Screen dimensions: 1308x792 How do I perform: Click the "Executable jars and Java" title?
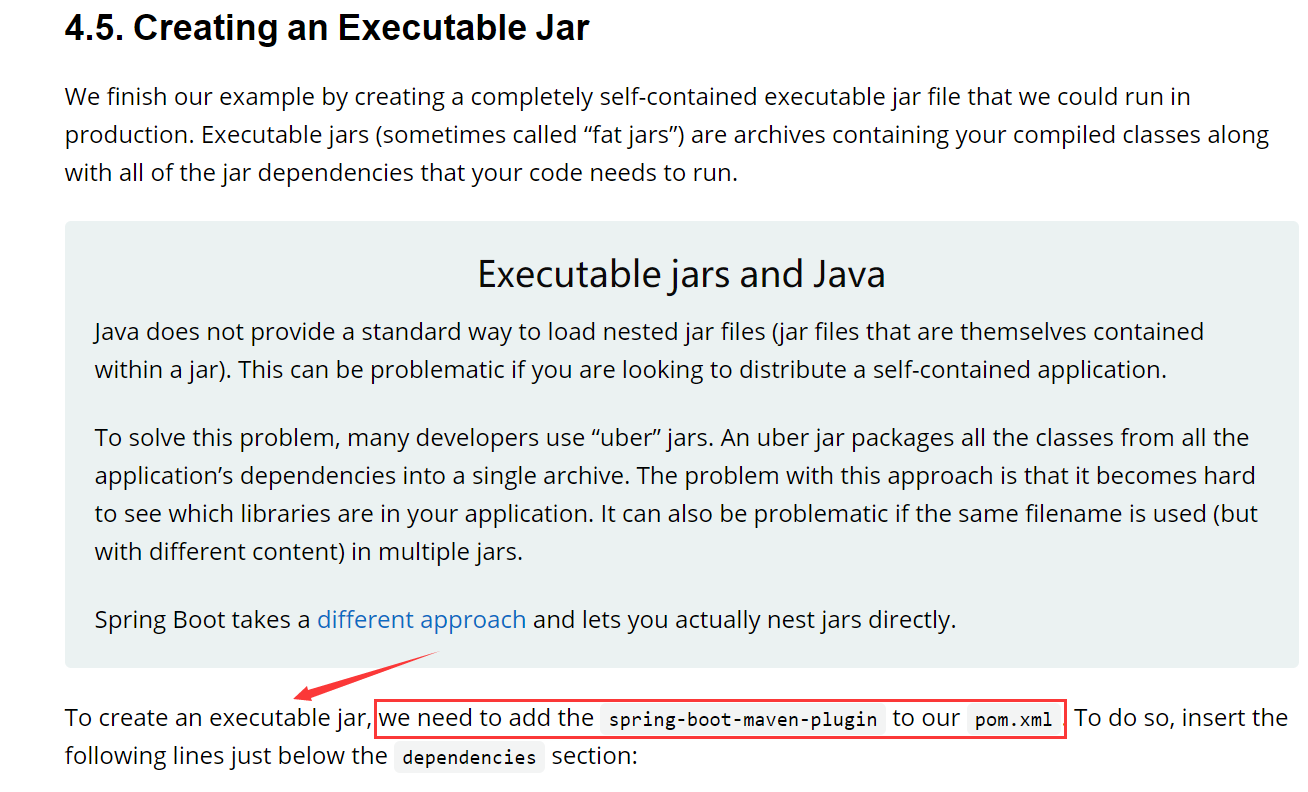[x=681, y=274]
